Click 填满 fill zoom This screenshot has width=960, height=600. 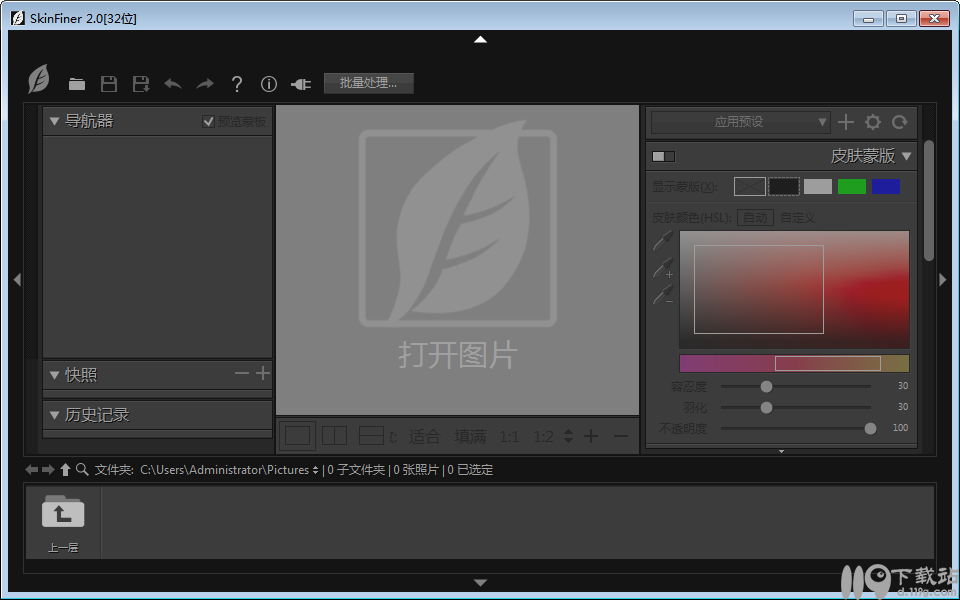[470, 437]
